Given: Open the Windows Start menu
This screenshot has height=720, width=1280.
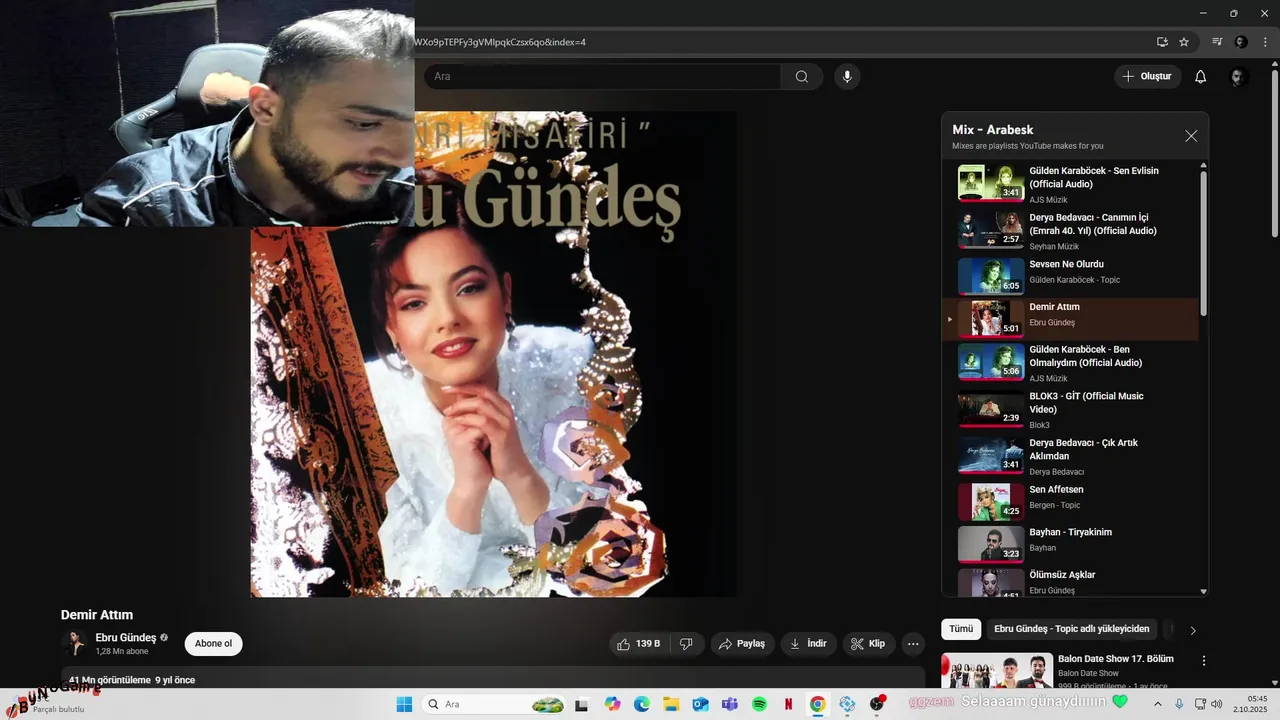Looking at the screenshot, I should (x=404, y=704).
